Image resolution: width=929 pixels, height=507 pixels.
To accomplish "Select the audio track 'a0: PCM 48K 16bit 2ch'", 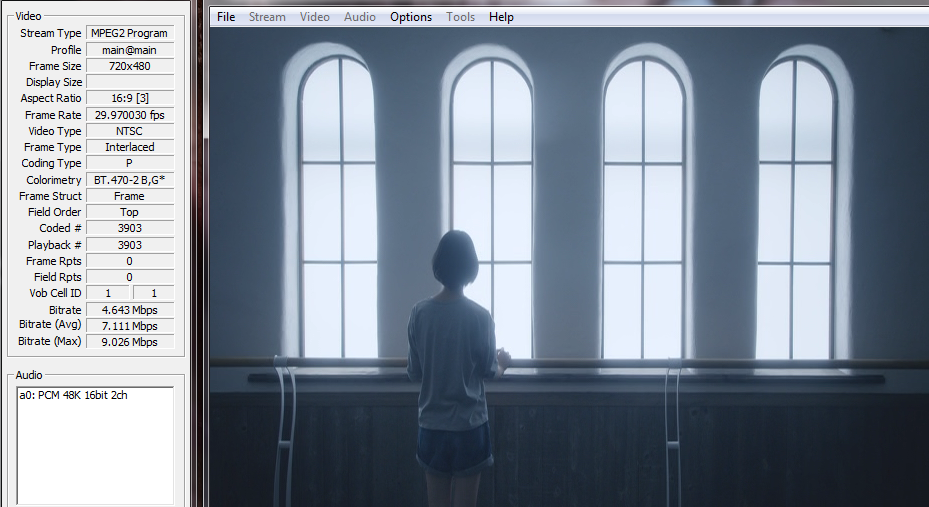I will coord(73,395).
